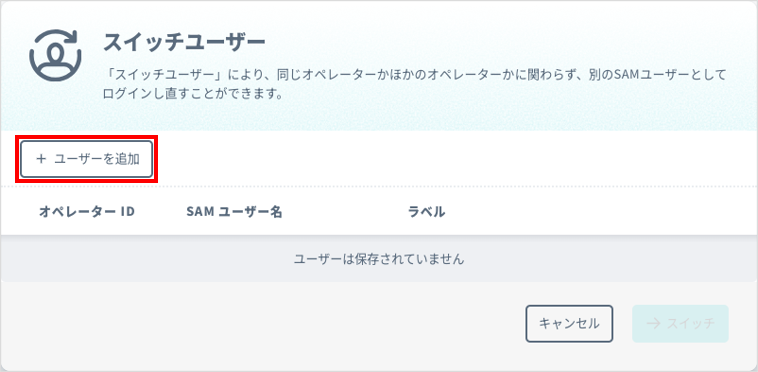The width and height of the screenshot is (758, 372).
Task: Select the スイッチユーザー dialog title
Action: coord(184,43)
